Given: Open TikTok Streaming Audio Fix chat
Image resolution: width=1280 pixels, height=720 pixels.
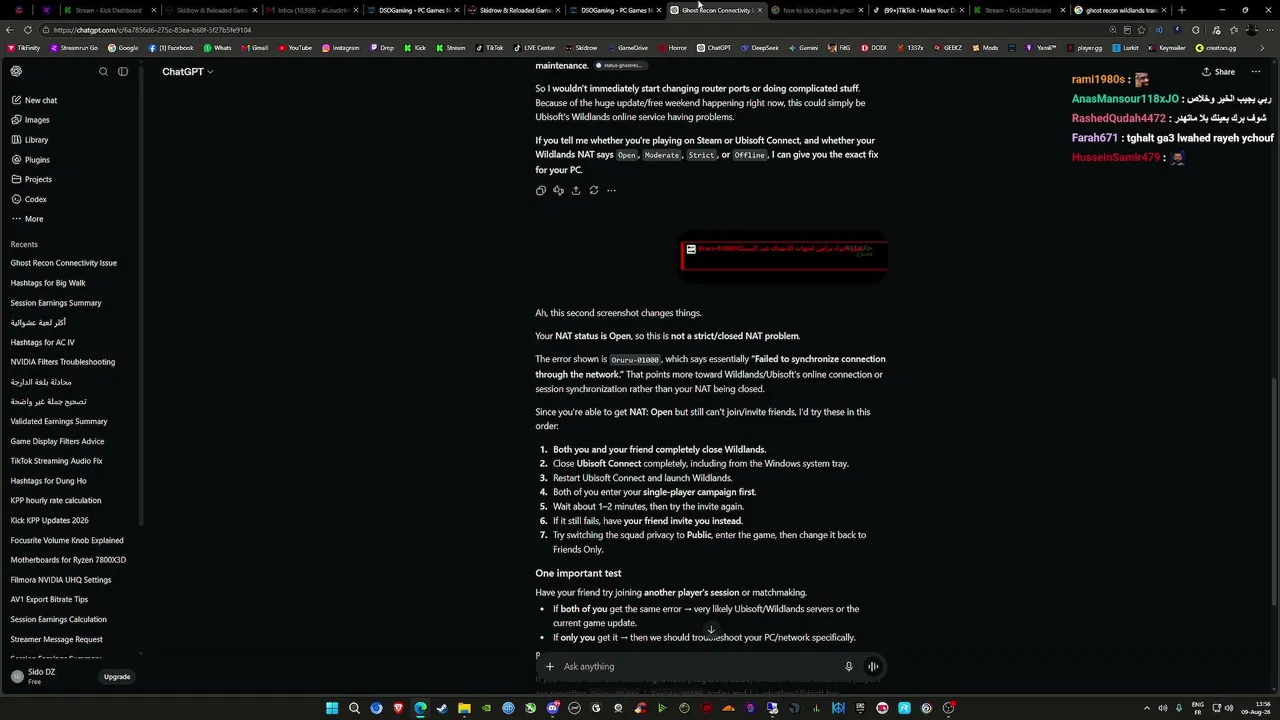Looking at the screenshot, I should [x=57, y=461].
